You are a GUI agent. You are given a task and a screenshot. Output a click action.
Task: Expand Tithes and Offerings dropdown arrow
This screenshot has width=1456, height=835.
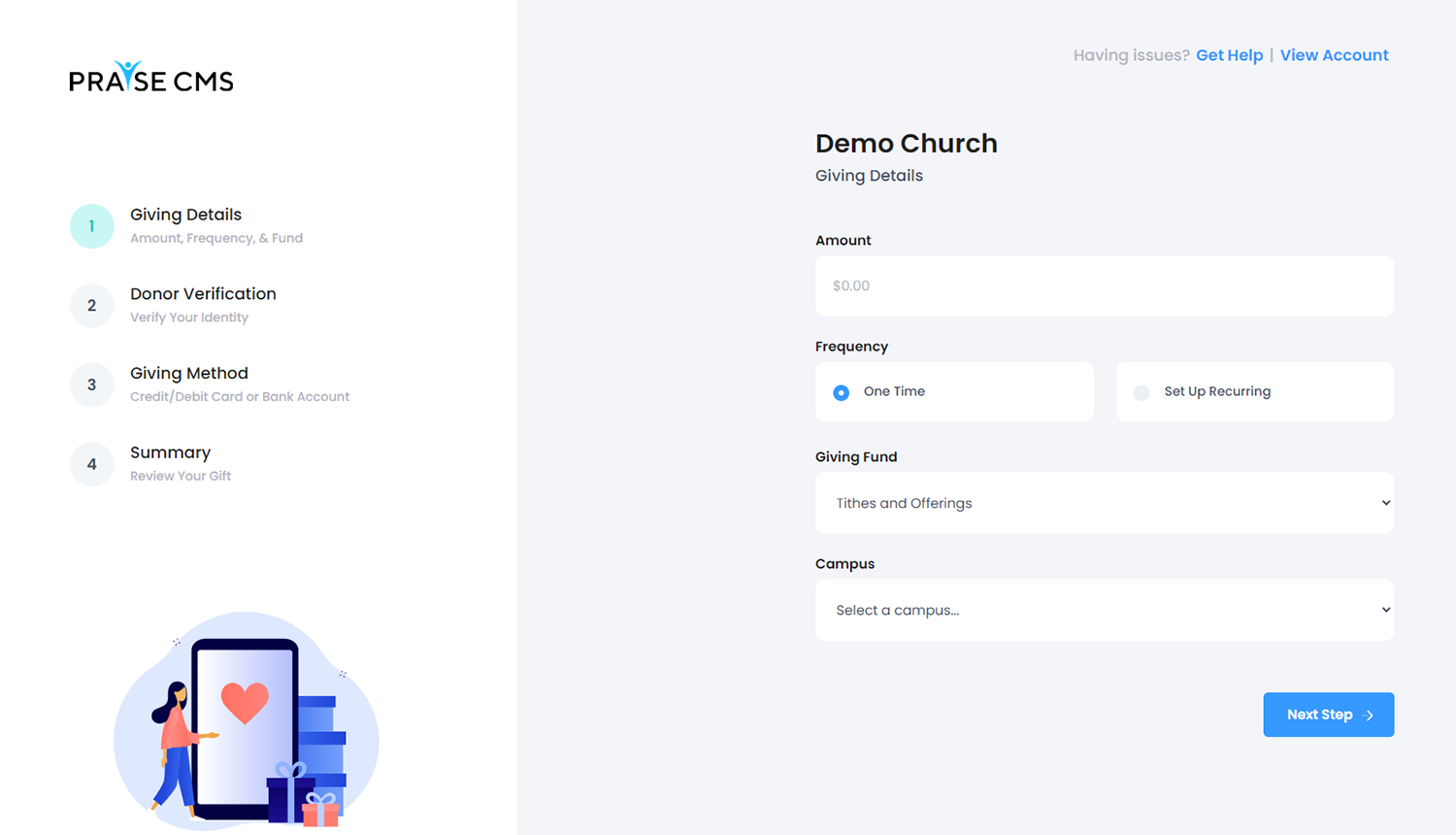click(1386, 503)
